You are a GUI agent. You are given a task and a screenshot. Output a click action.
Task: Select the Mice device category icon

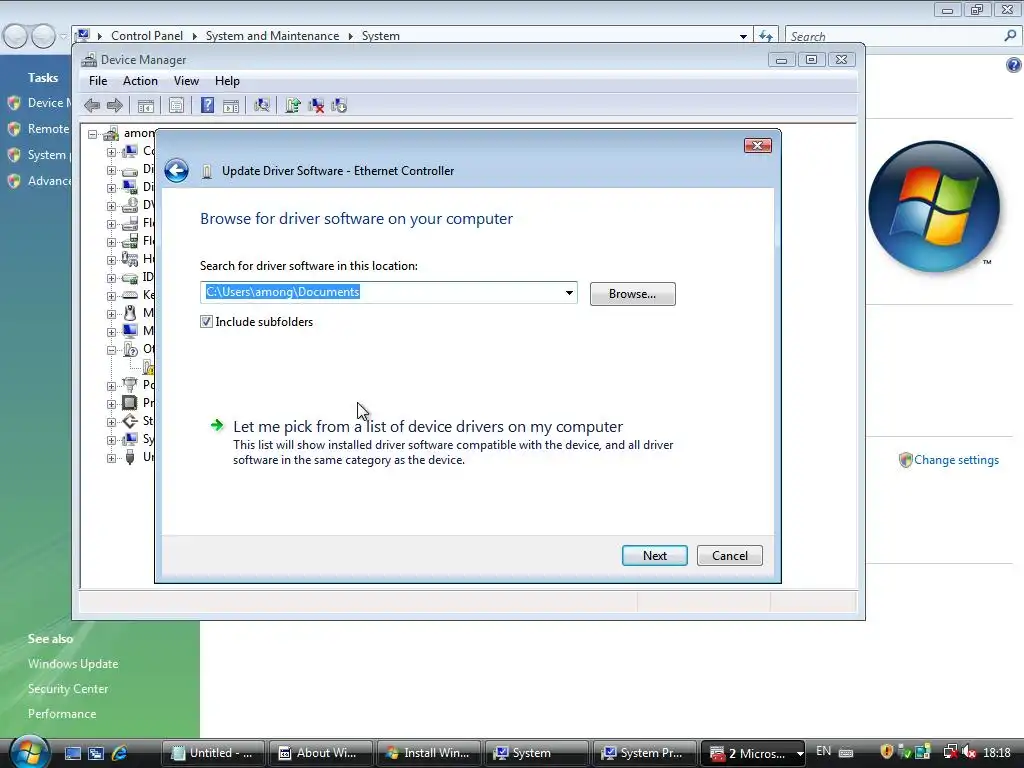130,313
